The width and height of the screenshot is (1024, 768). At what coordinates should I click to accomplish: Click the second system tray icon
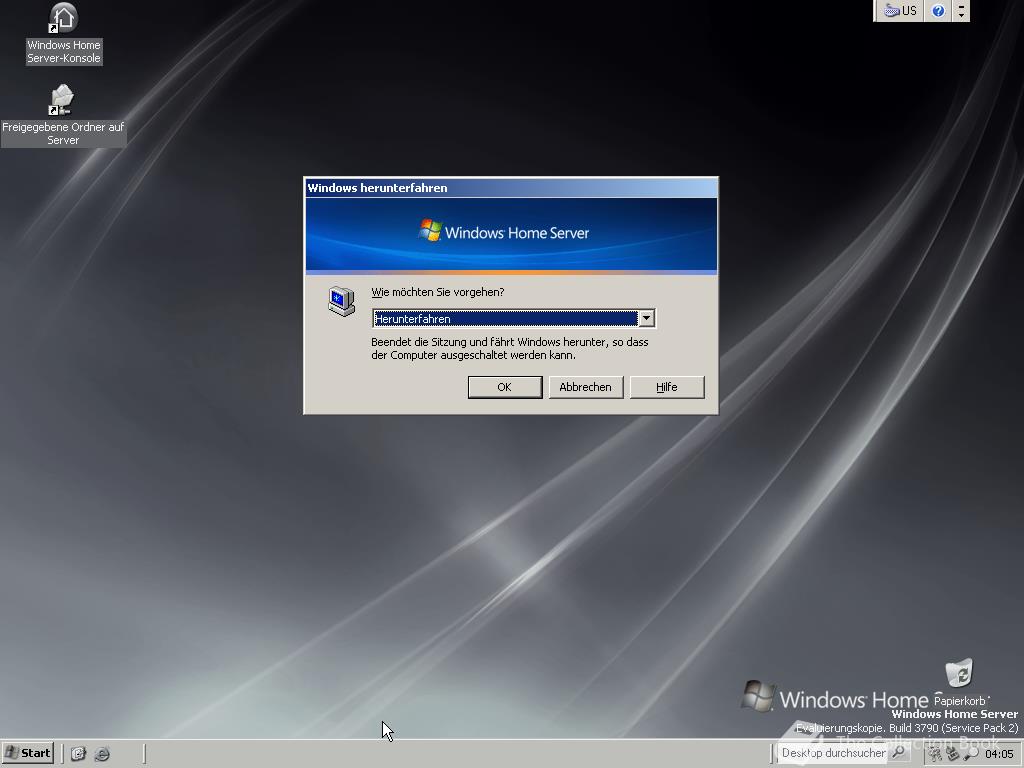click(953, 754)
